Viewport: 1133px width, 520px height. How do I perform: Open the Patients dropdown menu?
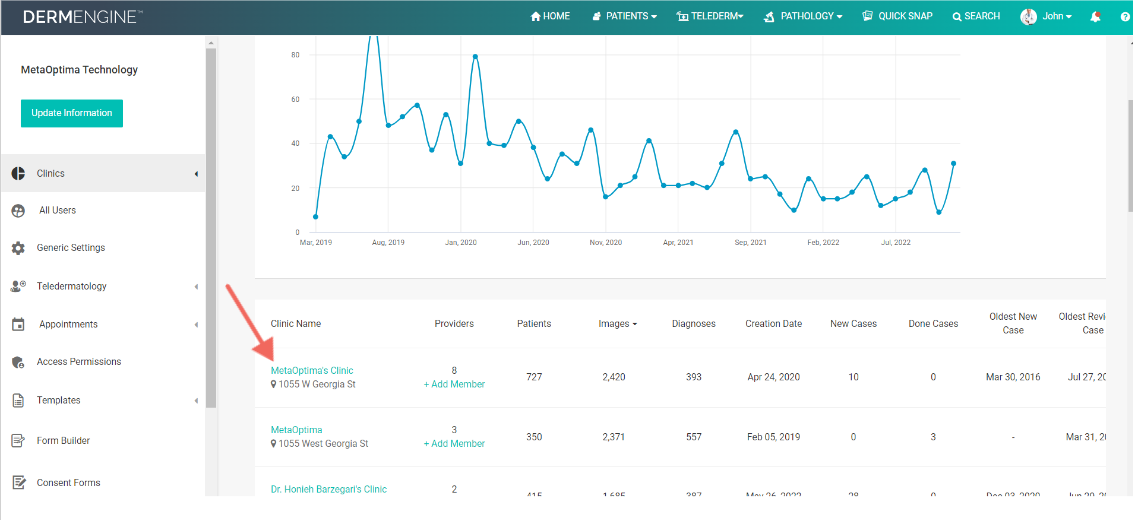[625, 17]
